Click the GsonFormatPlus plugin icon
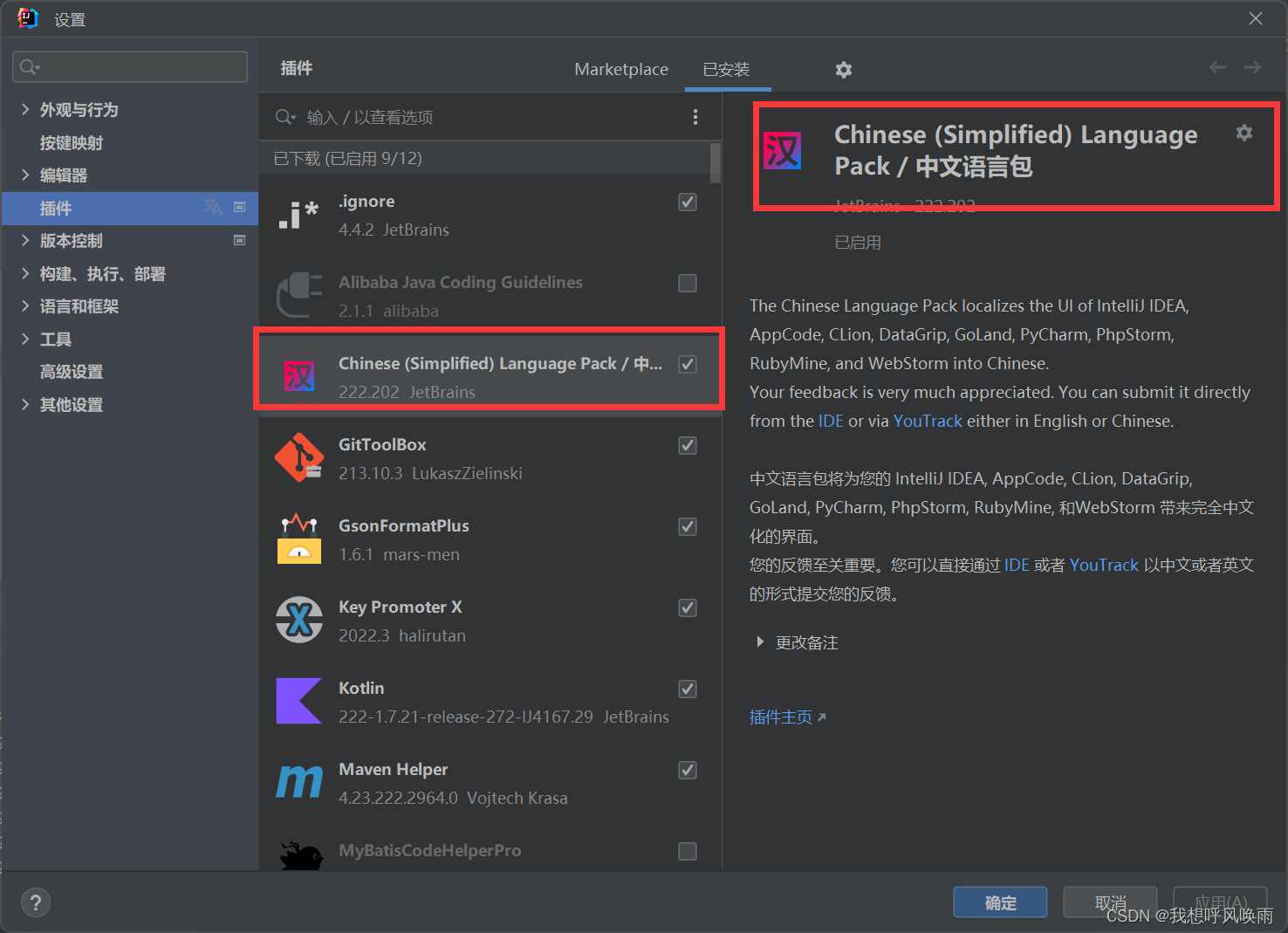Screen dimensions: 1288x933 [299, 539]
